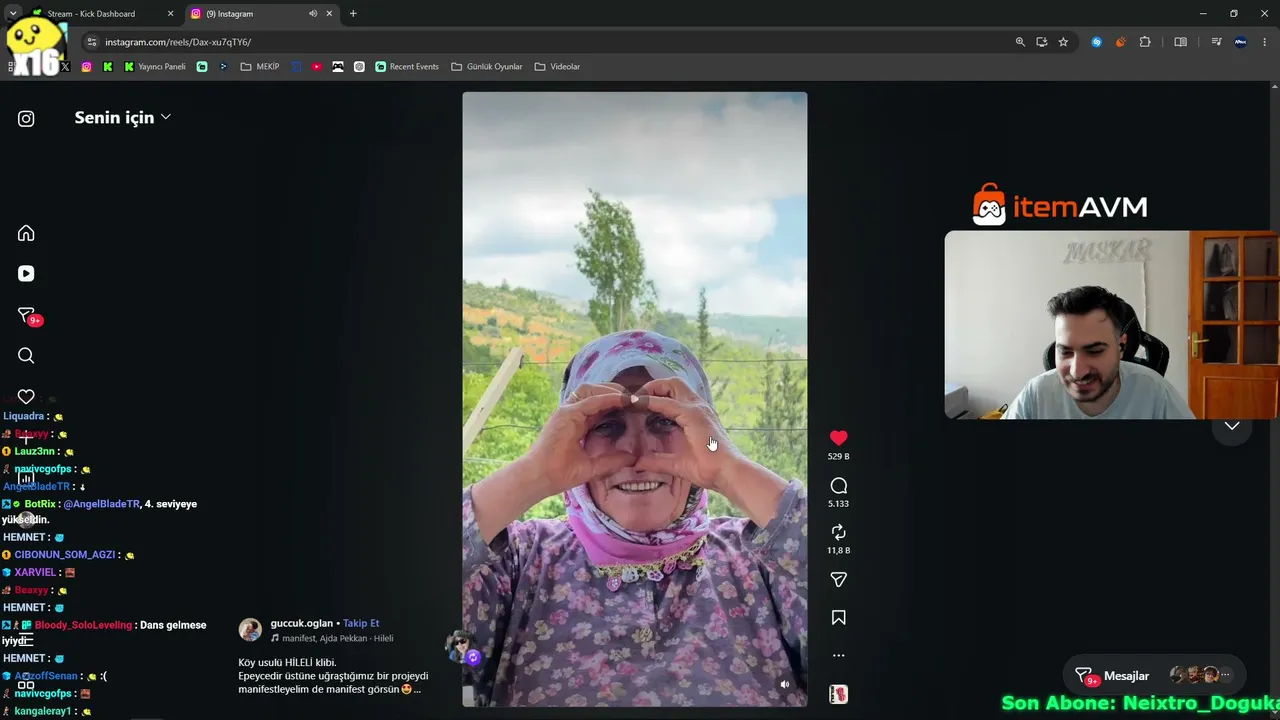Open a new browser tab
This screenshot has width=1280, height=720.
(x=353, y=14)
